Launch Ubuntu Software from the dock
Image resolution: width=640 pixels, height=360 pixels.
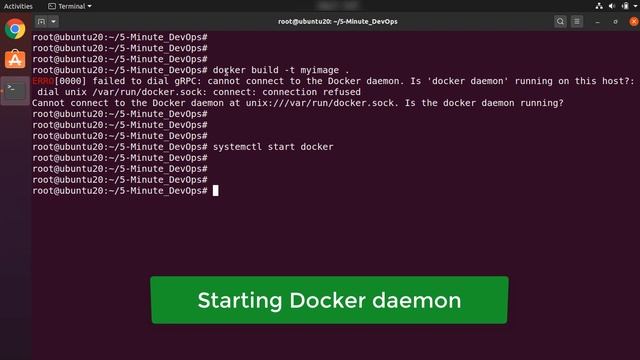(15, 59)
